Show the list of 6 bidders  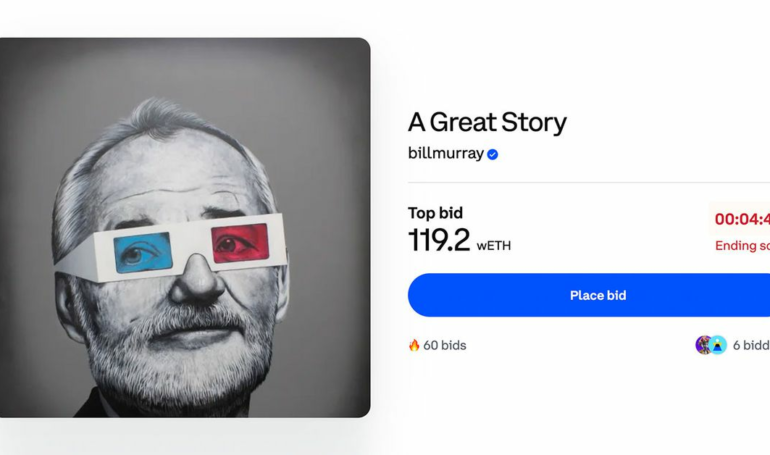pyautogui.click(x=750, y=345)
